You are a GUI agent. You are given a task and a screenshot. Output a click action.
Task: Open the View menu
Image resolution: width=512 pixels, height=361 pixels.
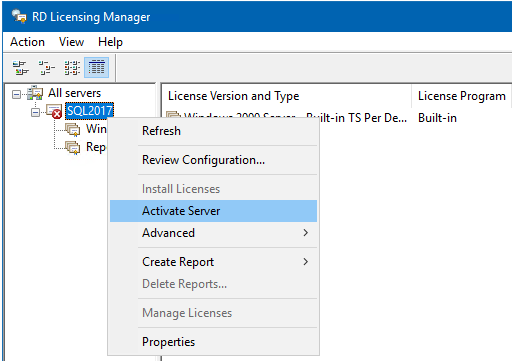pyautogui.click(x=71, y=42)
